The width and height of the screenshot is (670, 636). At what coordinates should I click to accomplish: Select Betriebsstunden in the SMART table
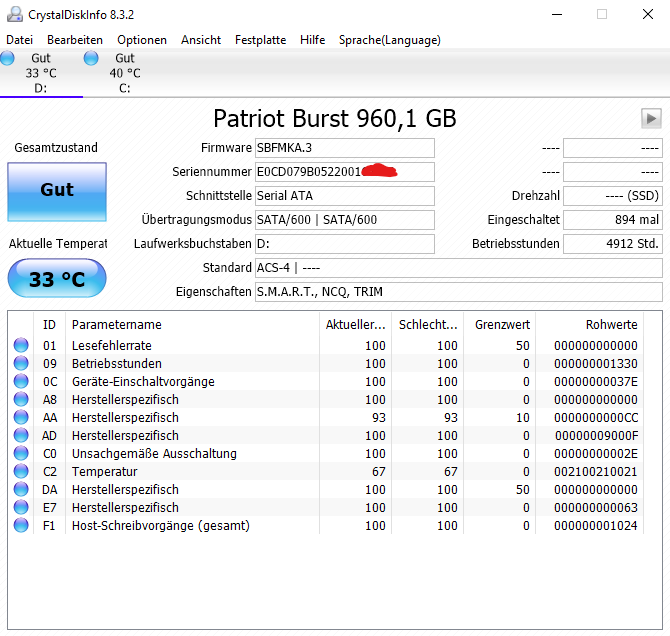117,363
